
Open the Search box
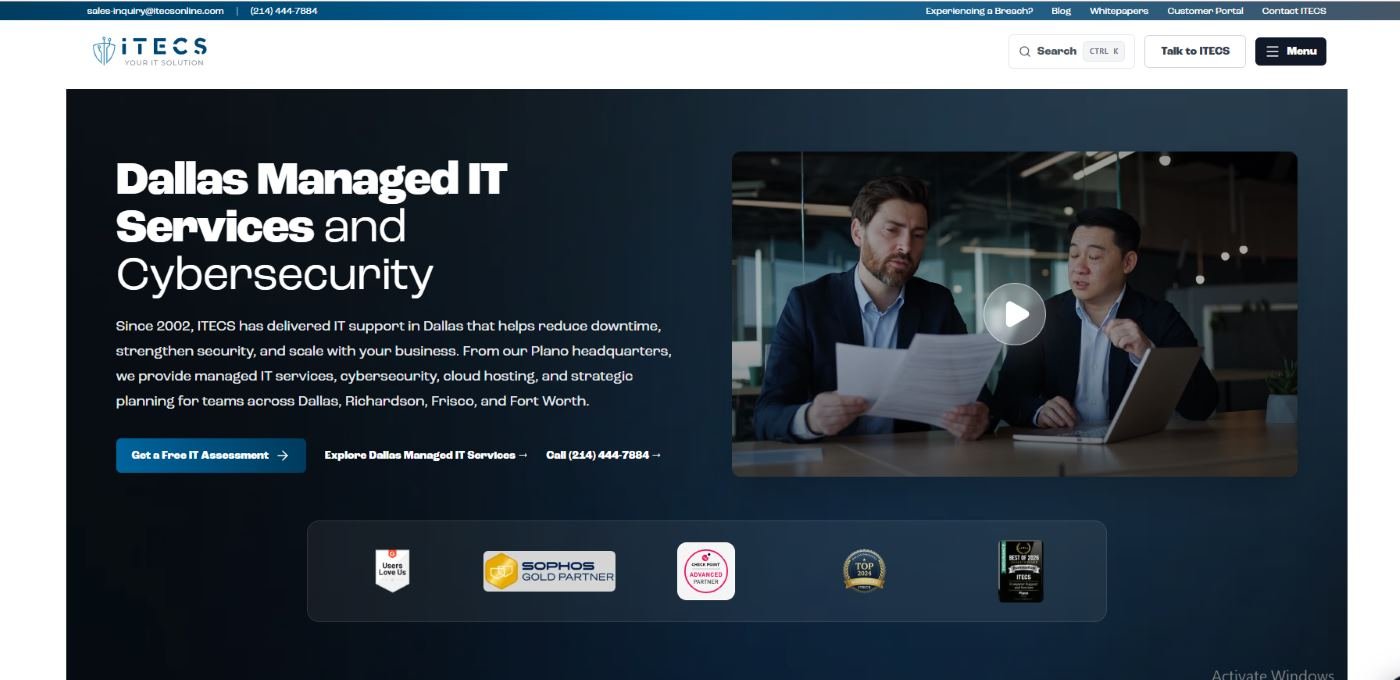click(x=1071, y=51)
